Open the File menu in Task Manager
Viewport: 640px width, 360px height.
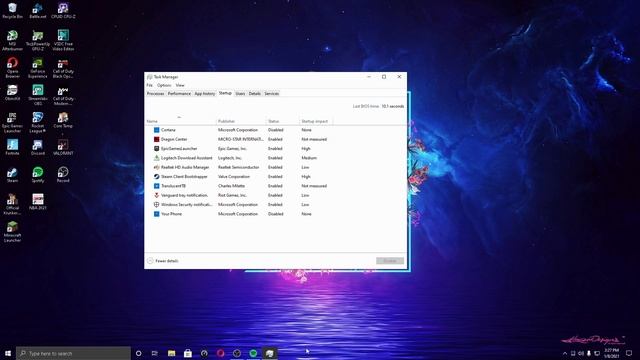coord(149,85)
